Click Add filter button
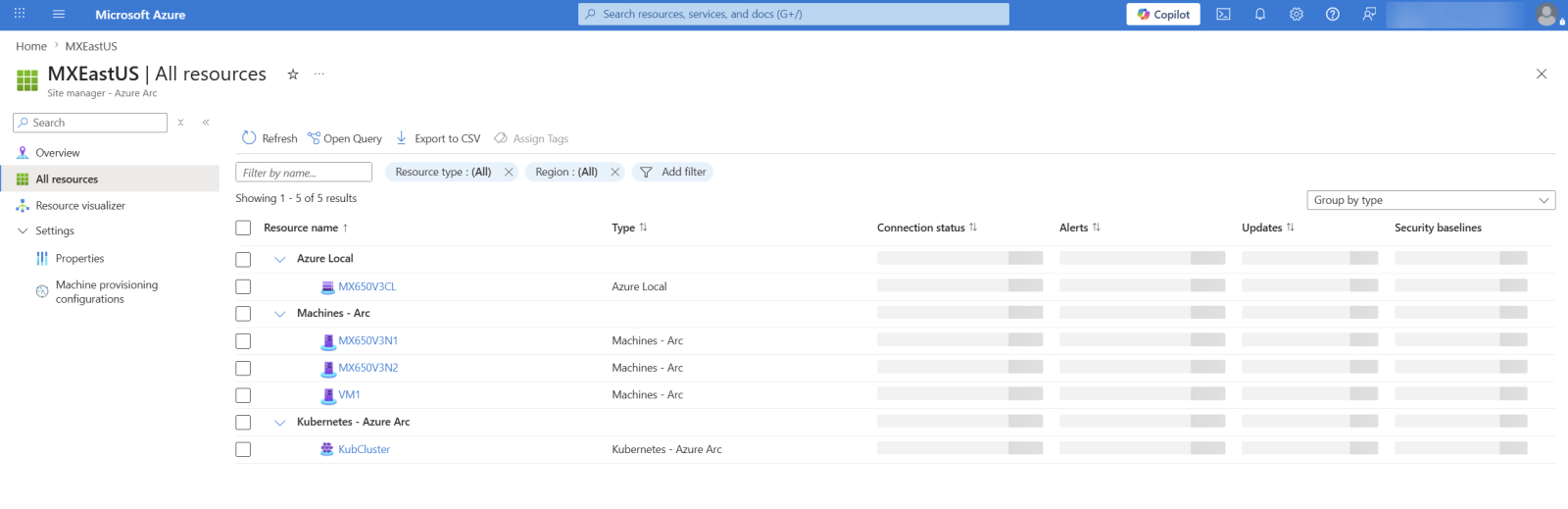Screen dimensions: 1568x509 pyautogui.click(x=673, y=172)
